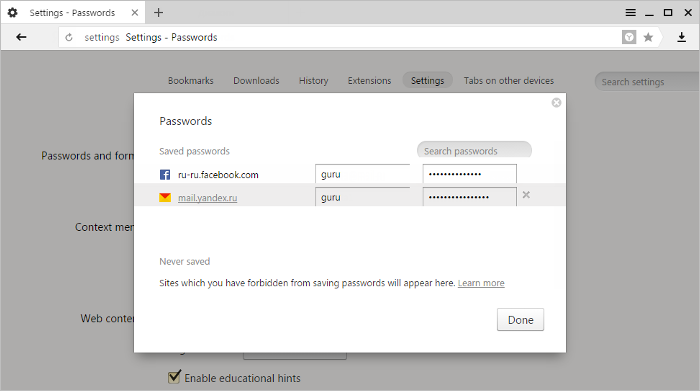Open downloads arrow icon in toolbar
The width and height of the screenshot is (700, 391).
tap(681, 37)
